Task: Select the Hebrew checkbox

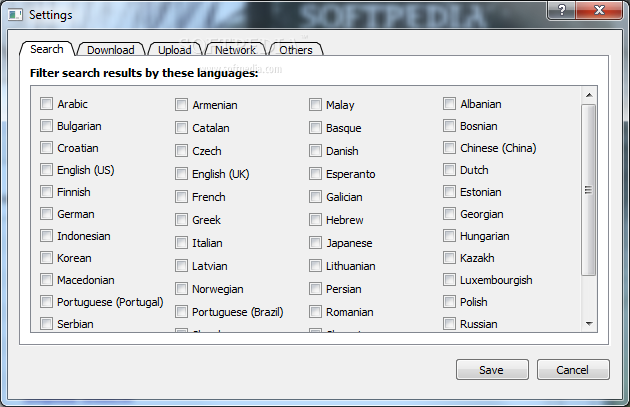Action: point(315,220)
